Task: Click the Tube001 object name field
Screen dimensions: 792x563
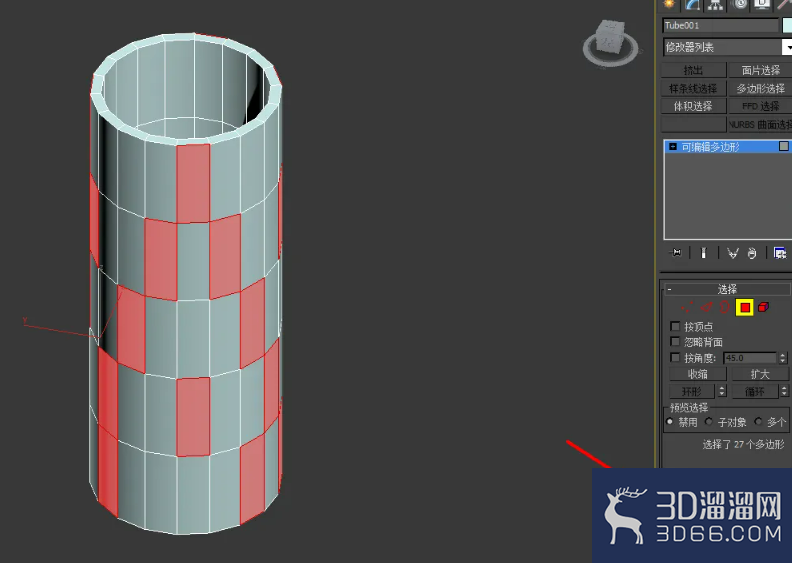Action: pos(721,25)
